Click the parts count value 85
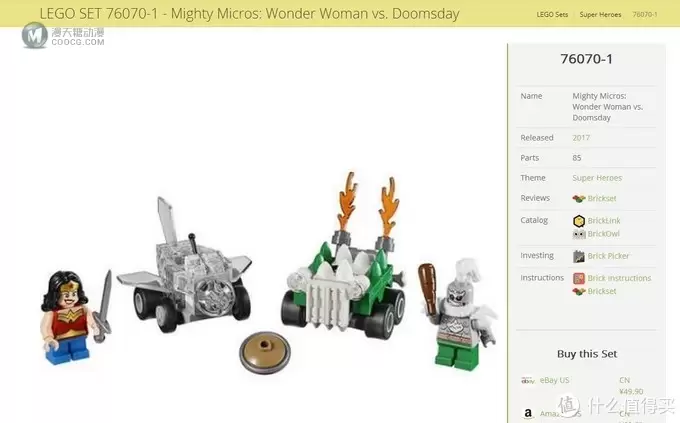 577,158
